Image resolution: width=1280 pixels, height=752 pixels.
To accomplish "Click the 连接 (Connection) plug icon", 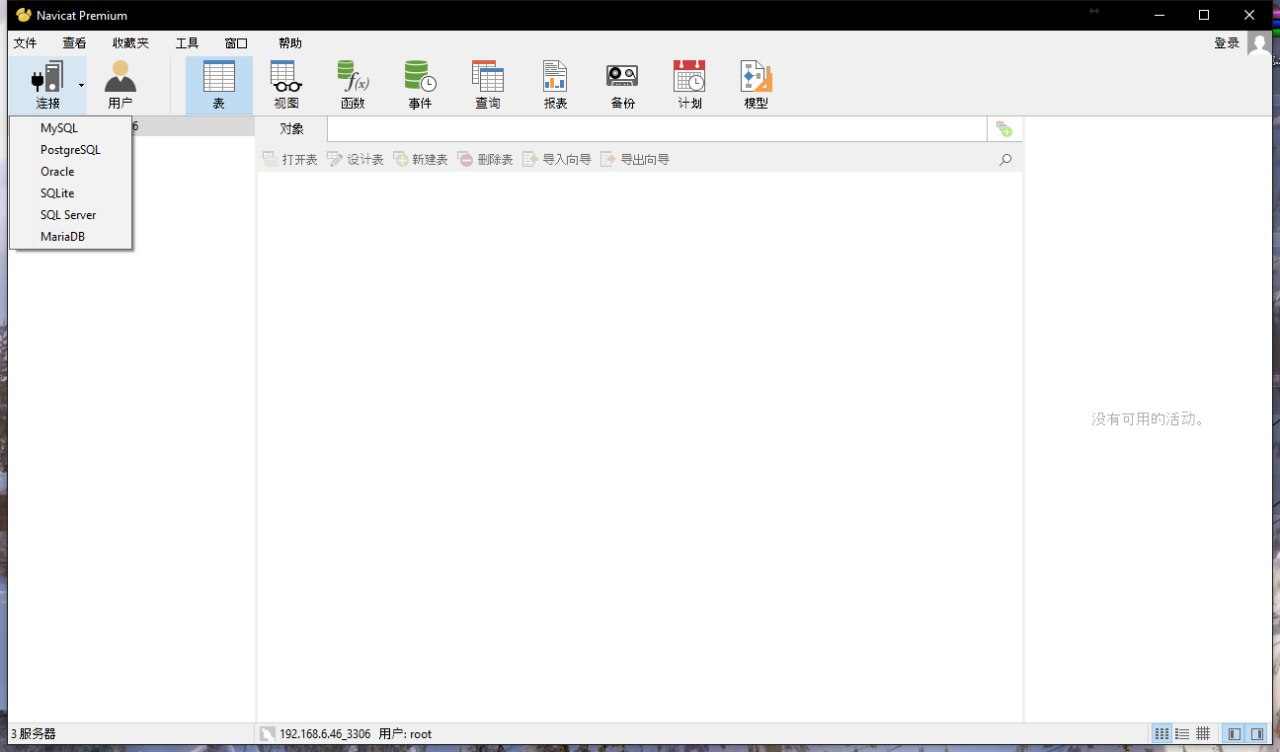I will tap(47, 77).
